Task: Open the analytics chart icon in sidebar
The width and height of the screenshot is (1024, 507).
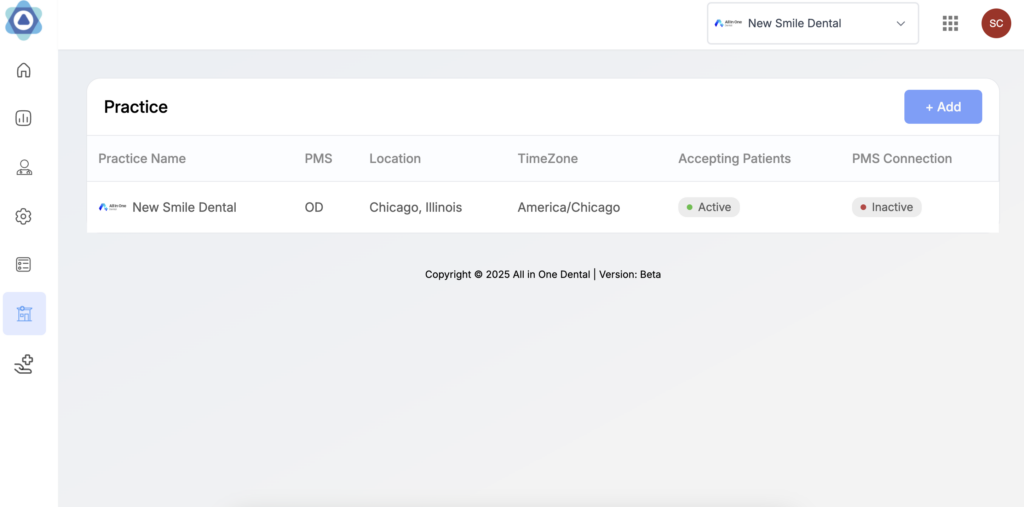Action: click(24, 118)
